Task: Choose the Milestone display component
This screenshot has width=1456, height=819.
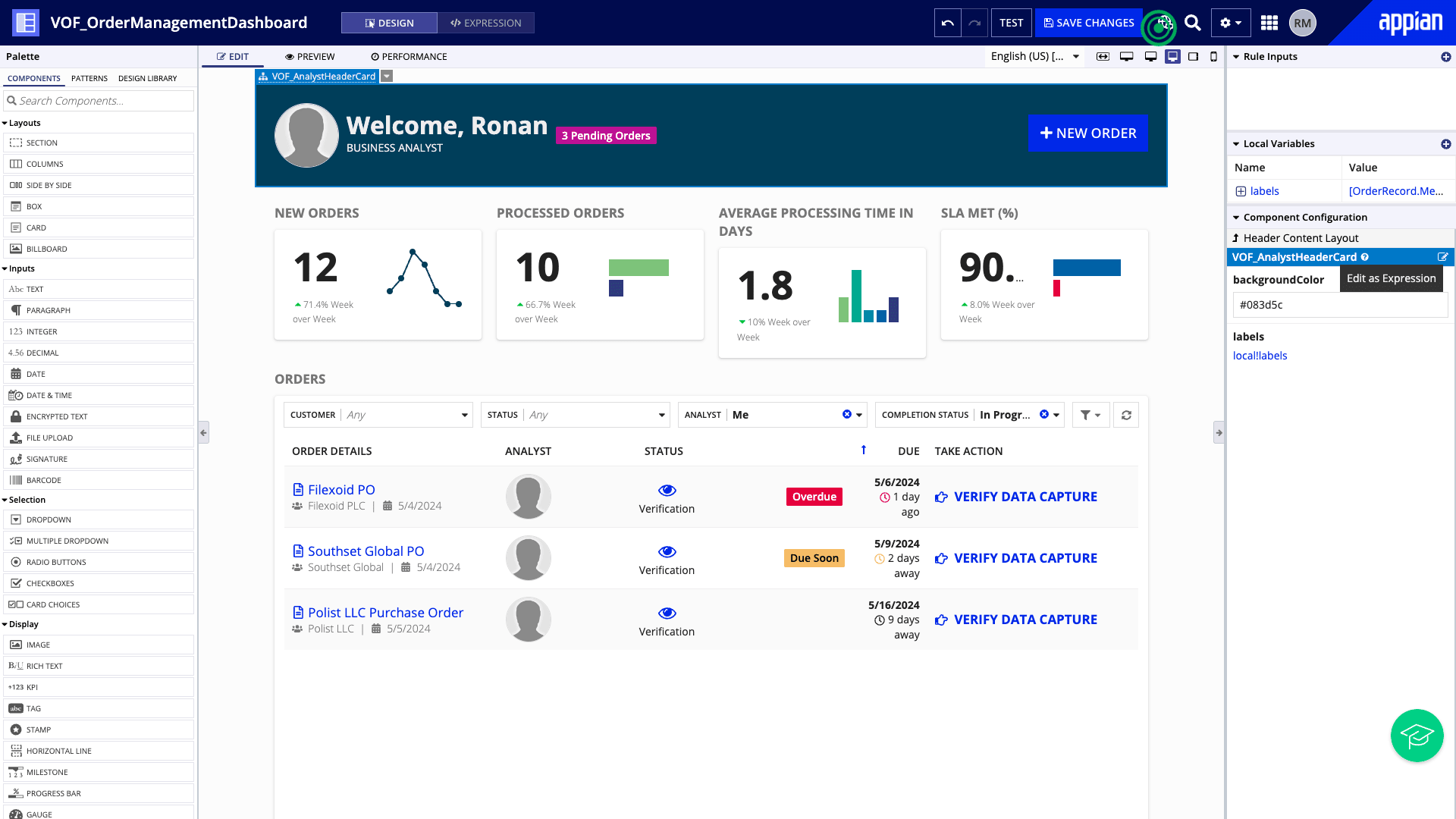Action: coord(99,772)
